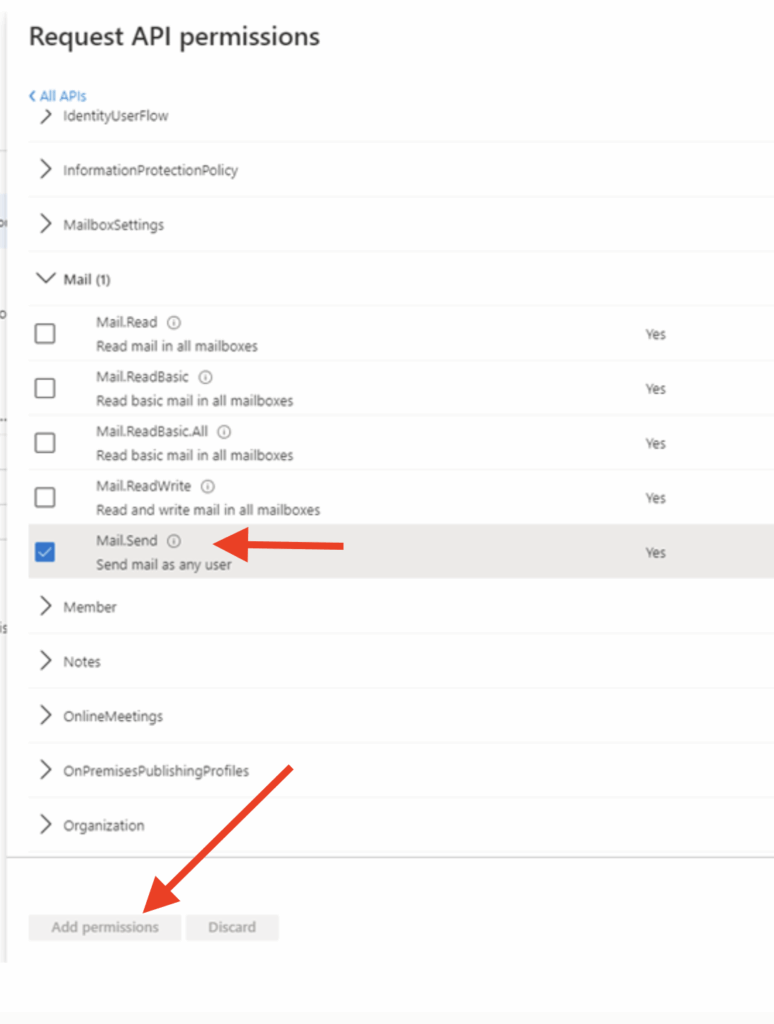774x1024 pixels.
Task: Expand the OnlineMeetings permission group
Action: (45, 716)
